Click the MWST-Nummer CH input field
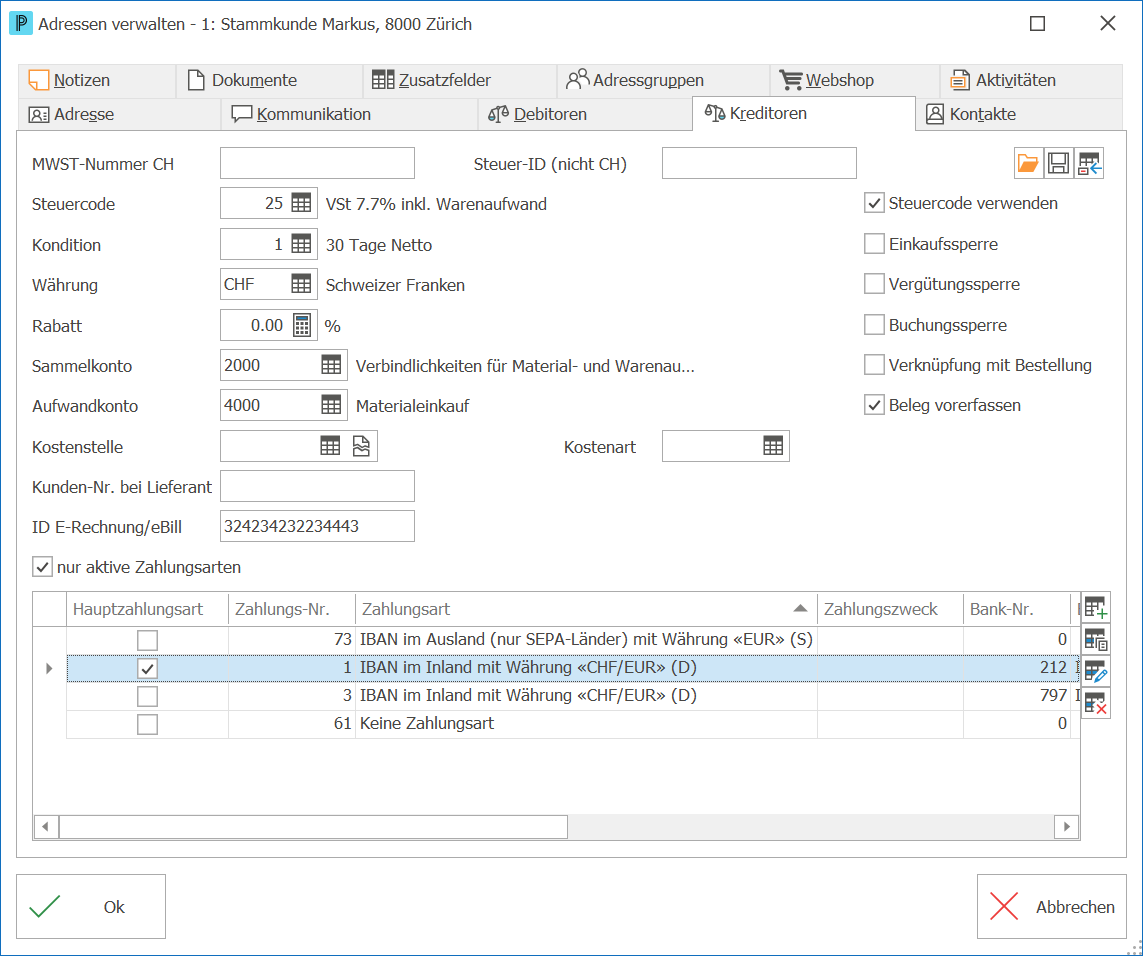The image size is (1143, 956). (317, 163)
